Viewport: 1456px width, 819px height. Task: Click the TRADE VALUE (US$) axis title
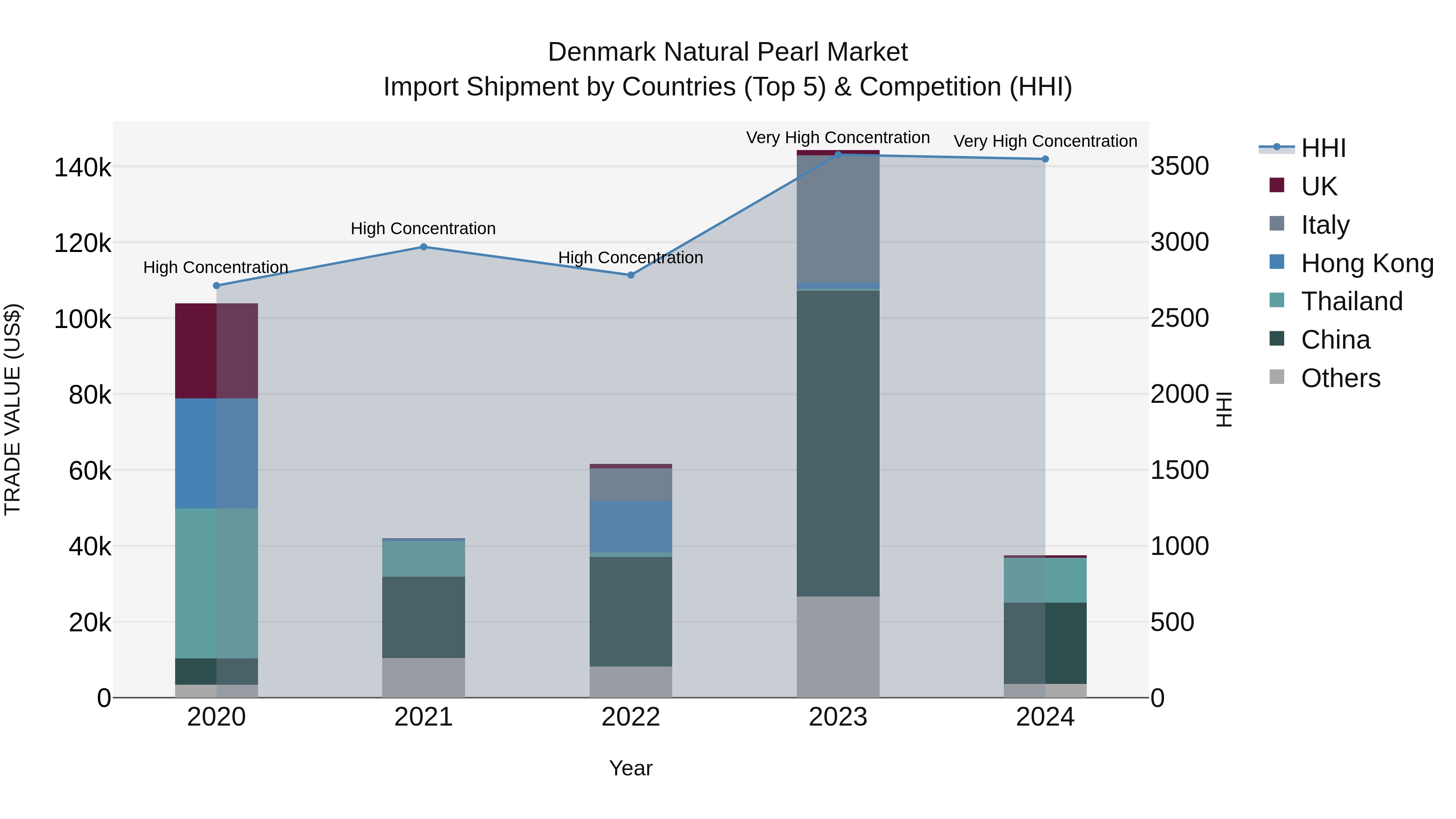(x=13, y=409)
